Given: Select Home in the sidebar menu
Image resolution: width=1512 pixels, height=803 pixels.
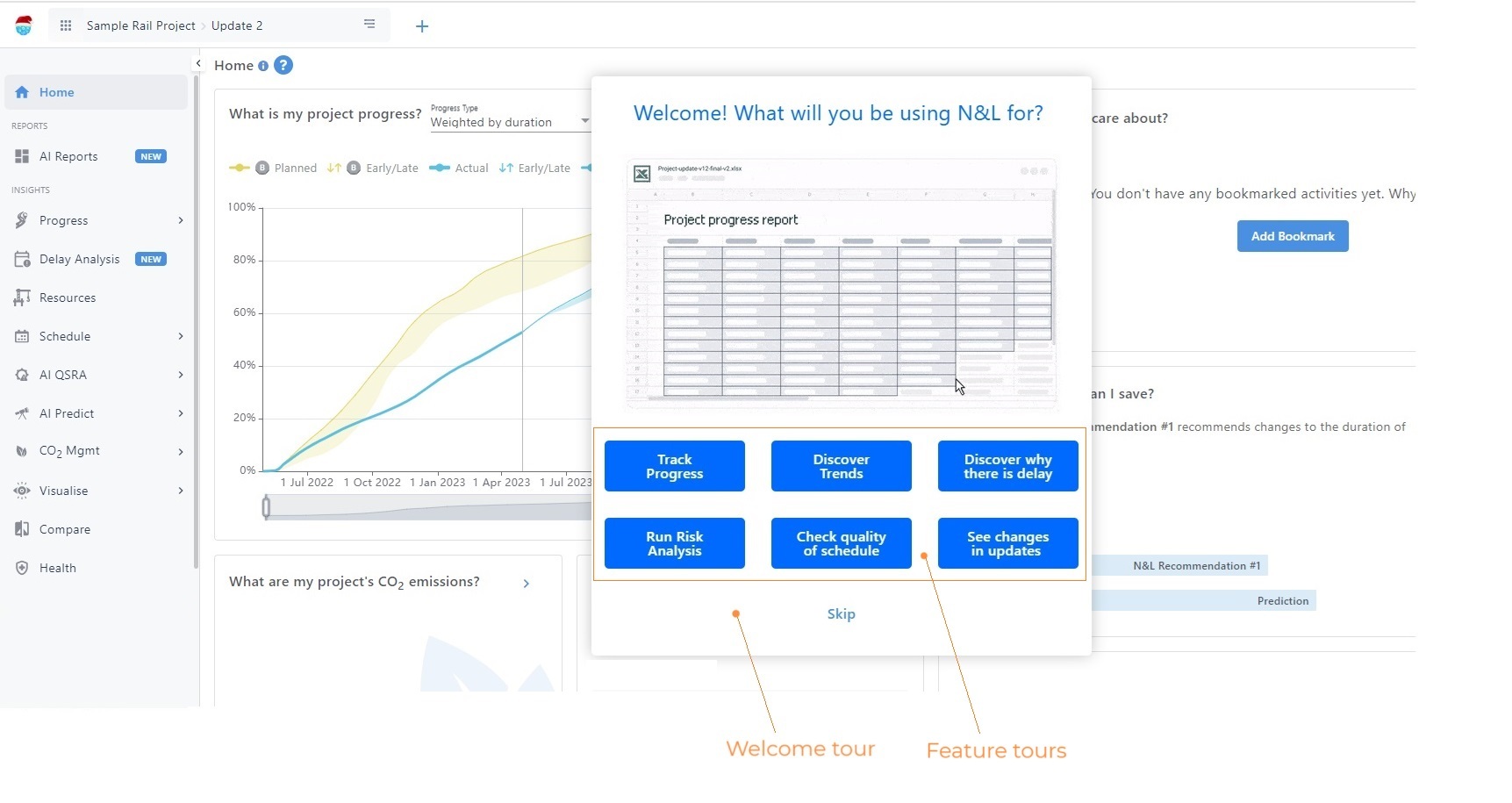Looking at the screenshot, I should click(x=56, y=92).
